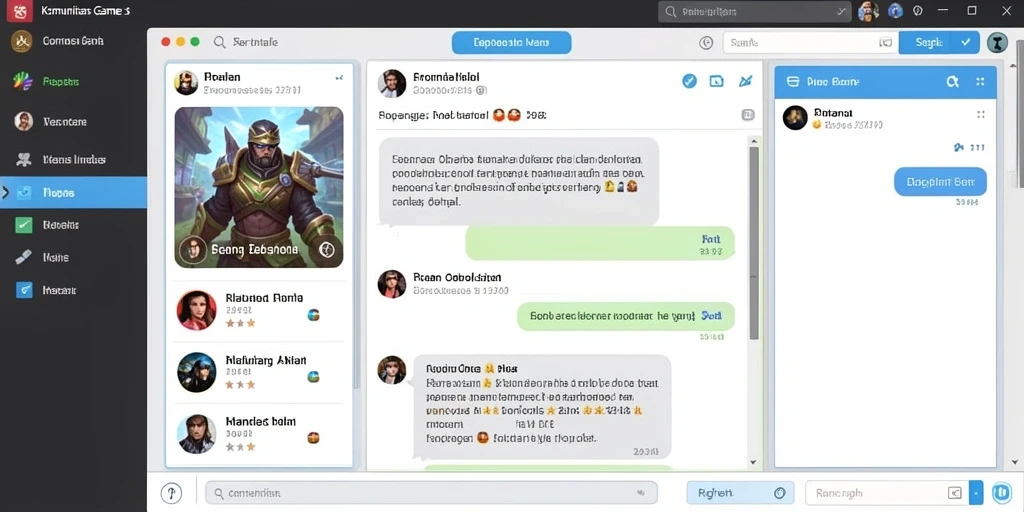Click the badge icon on Rlabriod Ronla row
1024x512 pixels.
(313, 315)
